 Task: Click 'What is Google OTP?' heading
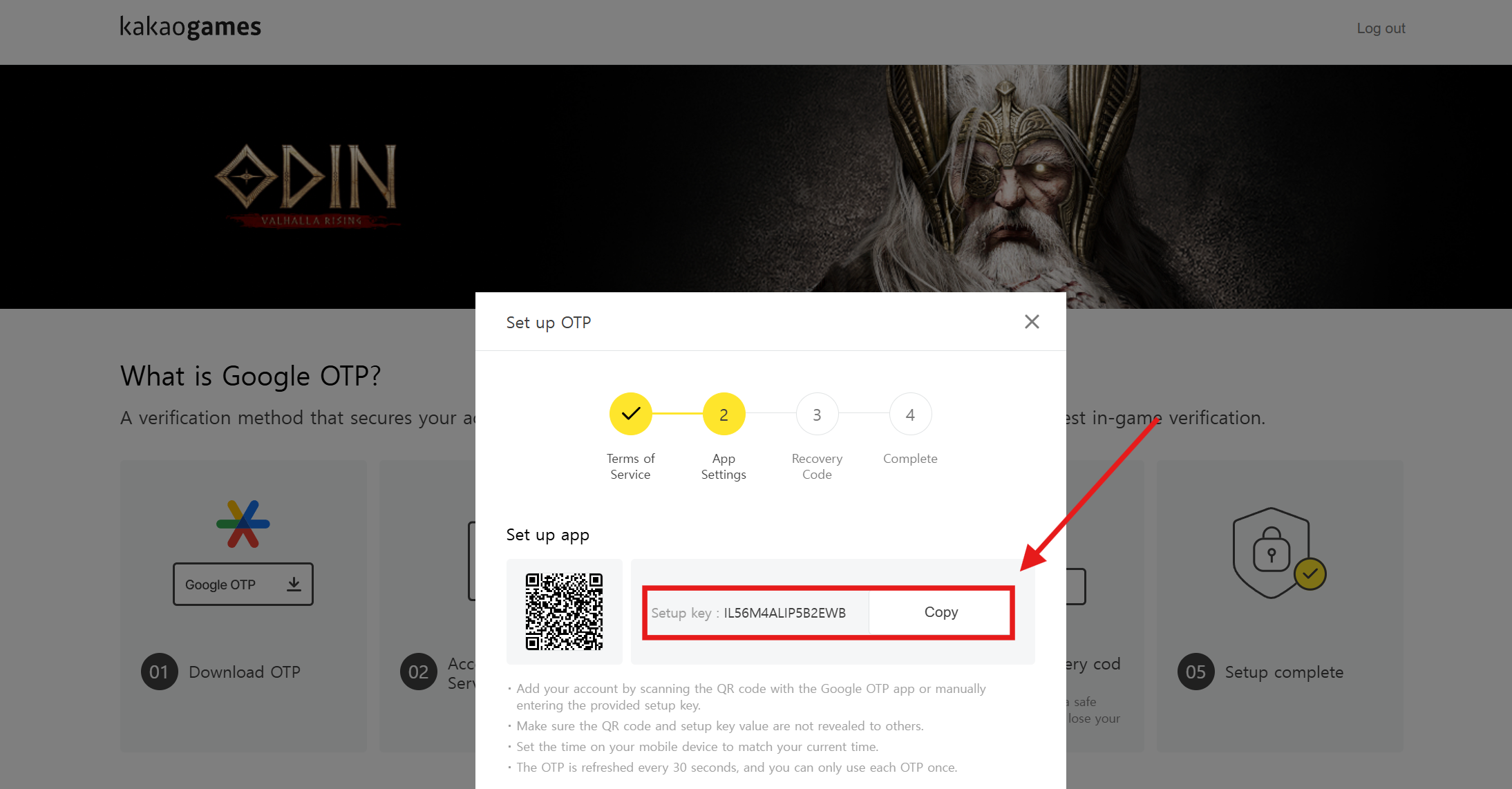pyautogui.click(x=251, y=377)
